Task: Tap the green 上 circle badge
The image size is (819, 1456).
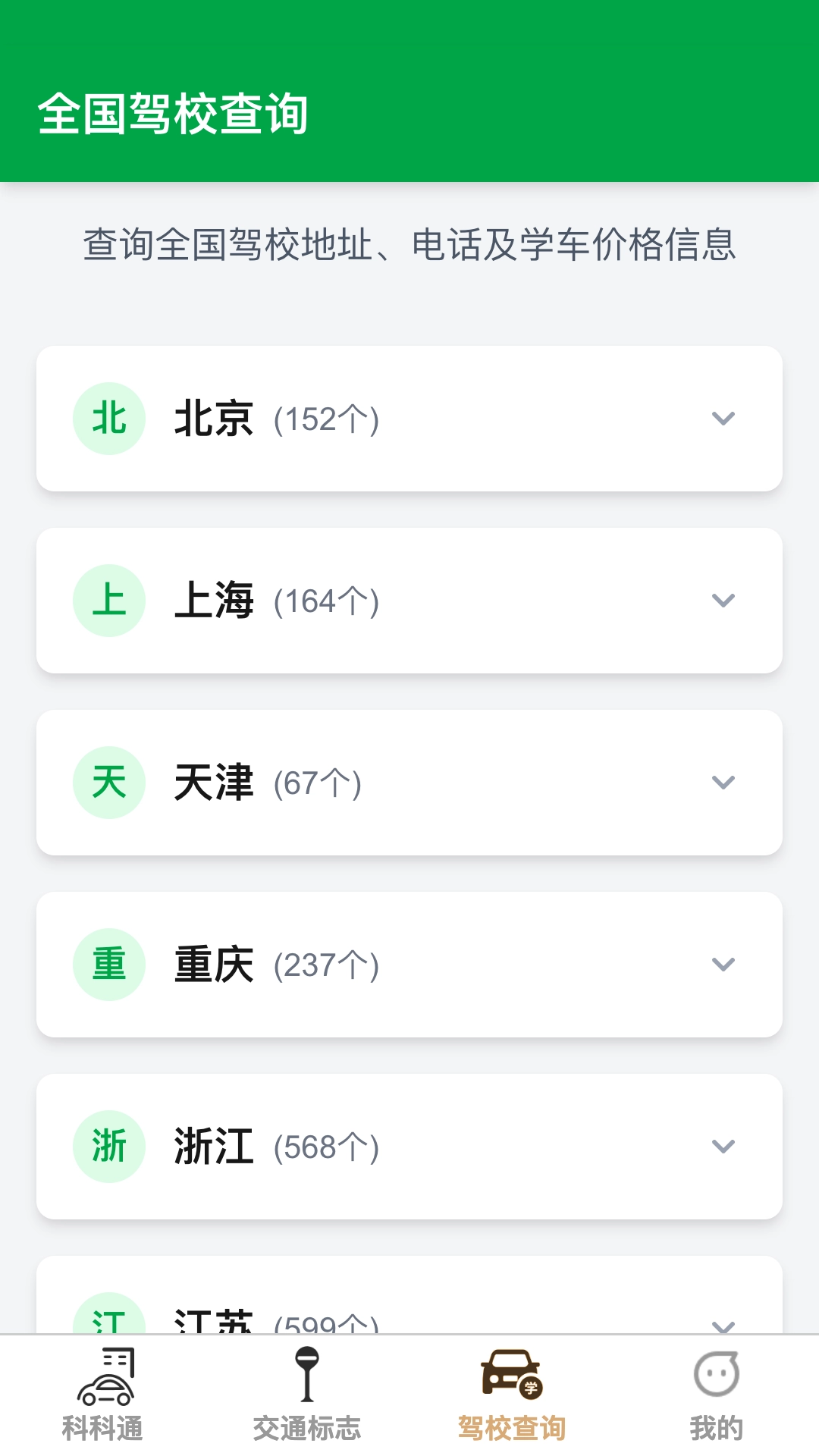Action: click(109, 601)
